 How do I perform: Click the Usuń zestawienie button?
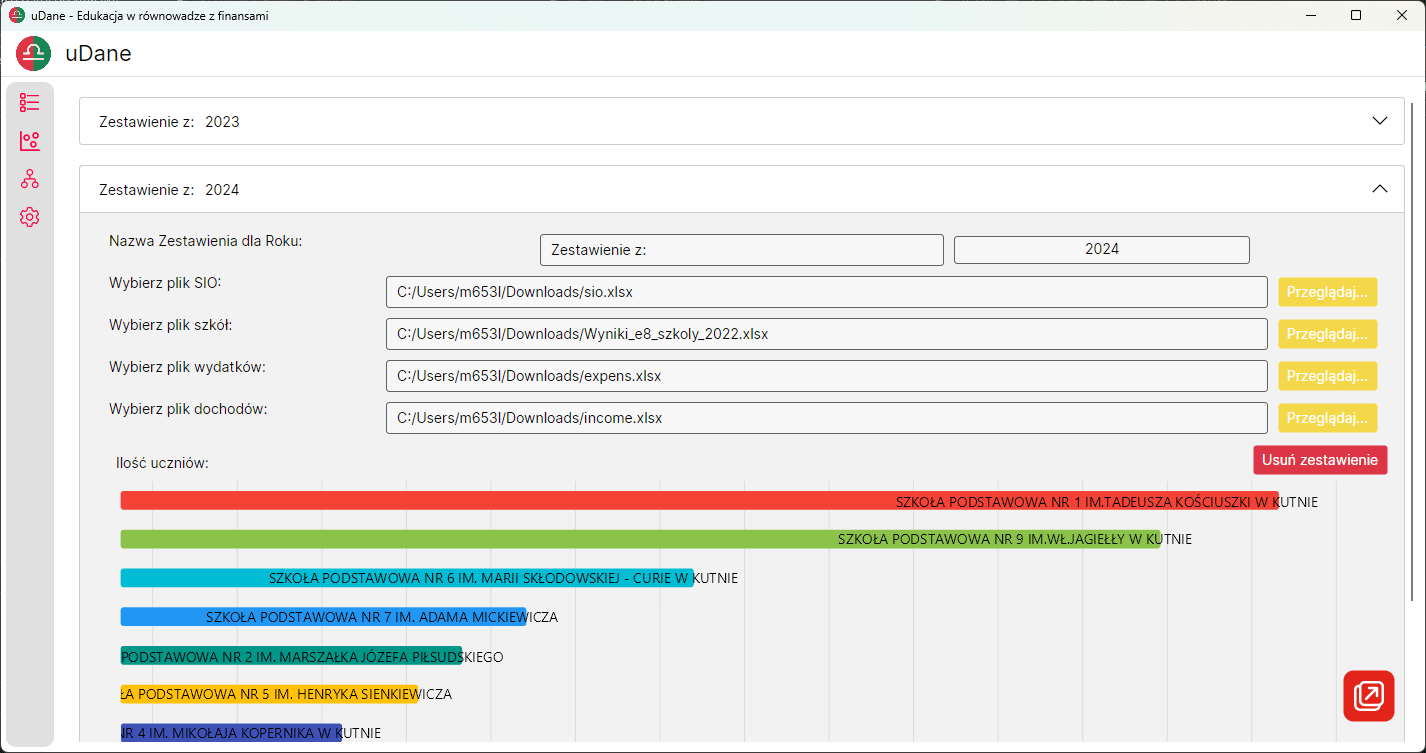coord(1320,460)
